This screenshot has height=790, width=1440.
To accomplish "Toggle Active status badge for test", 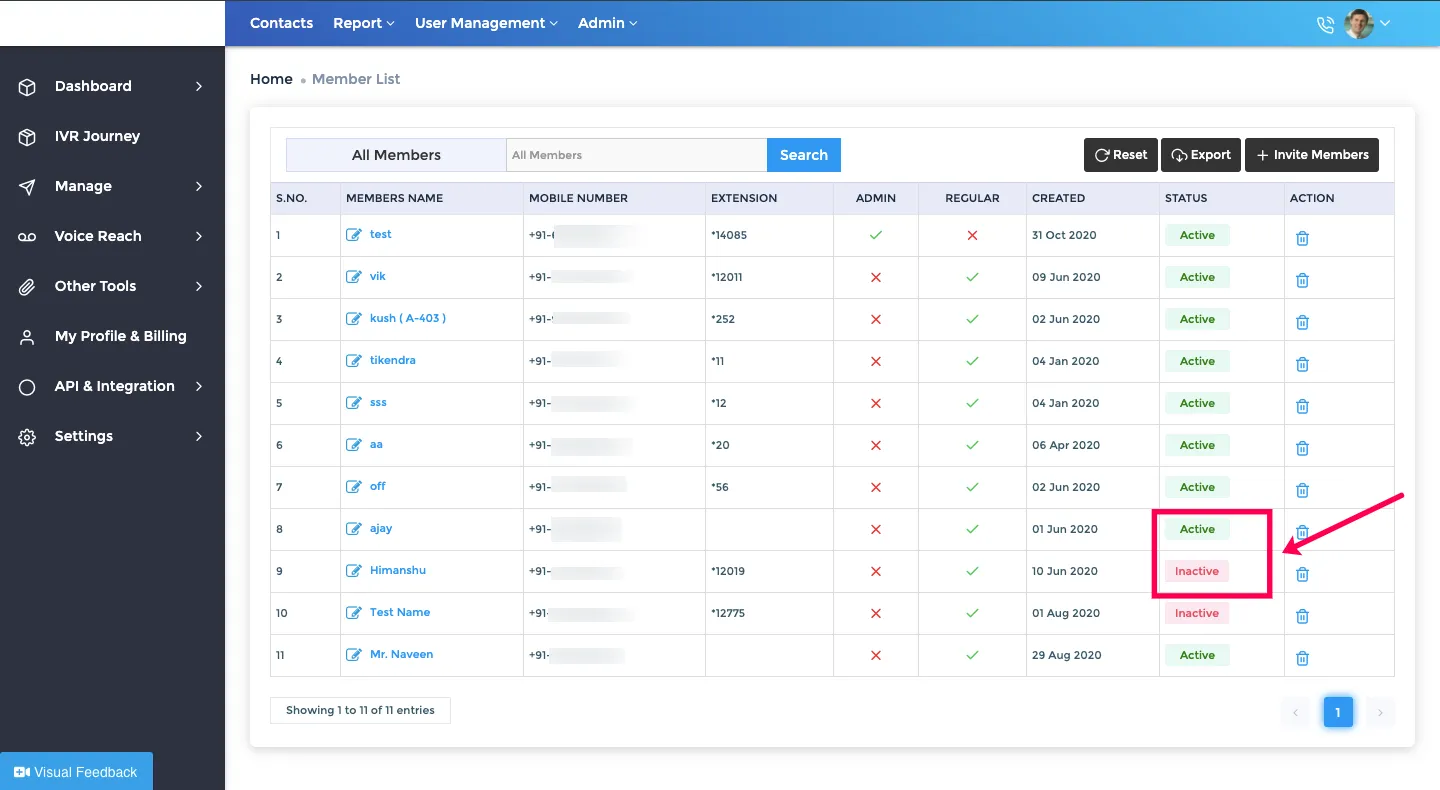I will point(1197,235).
